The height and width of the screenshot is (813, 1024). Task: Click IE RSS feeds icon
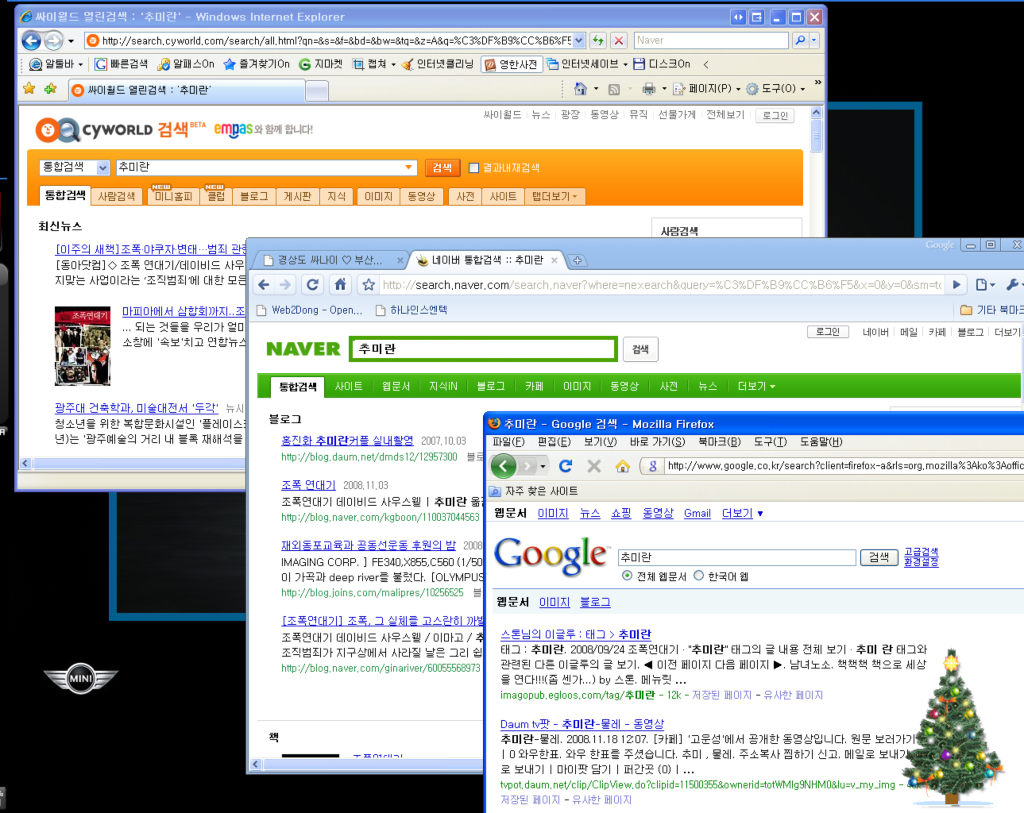point(614,89)
